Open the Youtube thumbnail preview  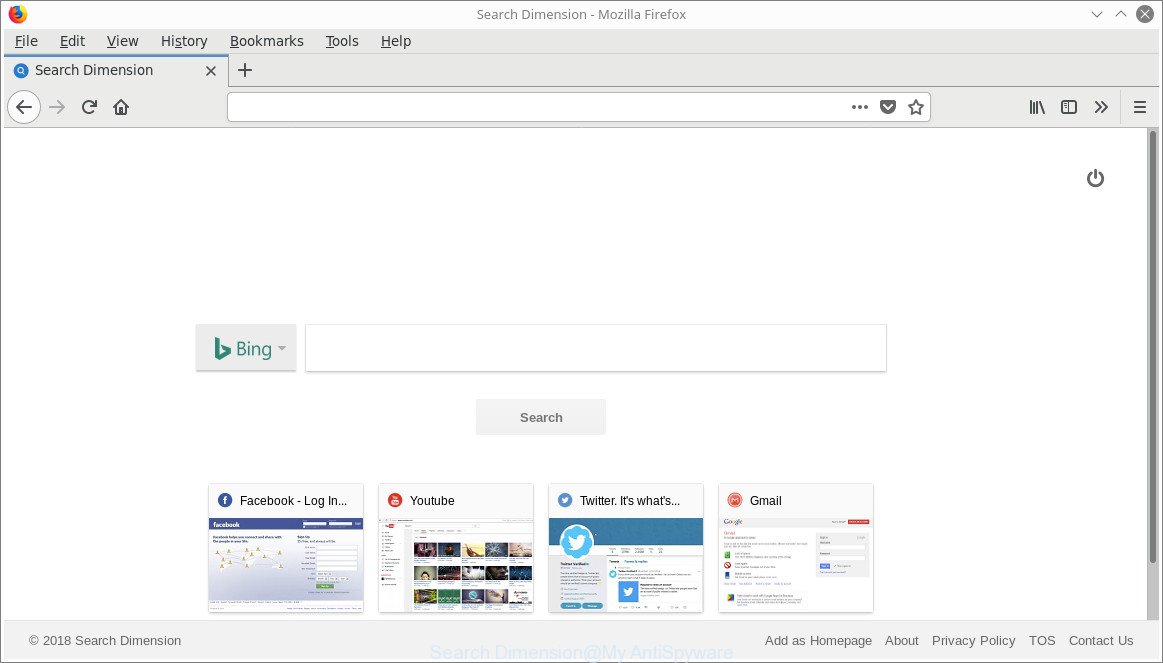pos(456,564)
